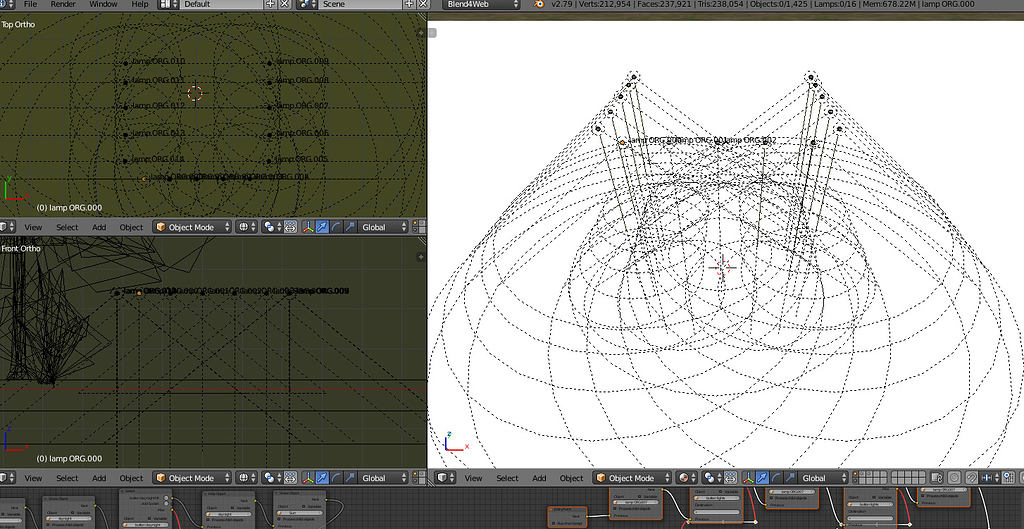The image size is (1024, 529).
Task: Click the Scene name field
Action: click(360, 4)
